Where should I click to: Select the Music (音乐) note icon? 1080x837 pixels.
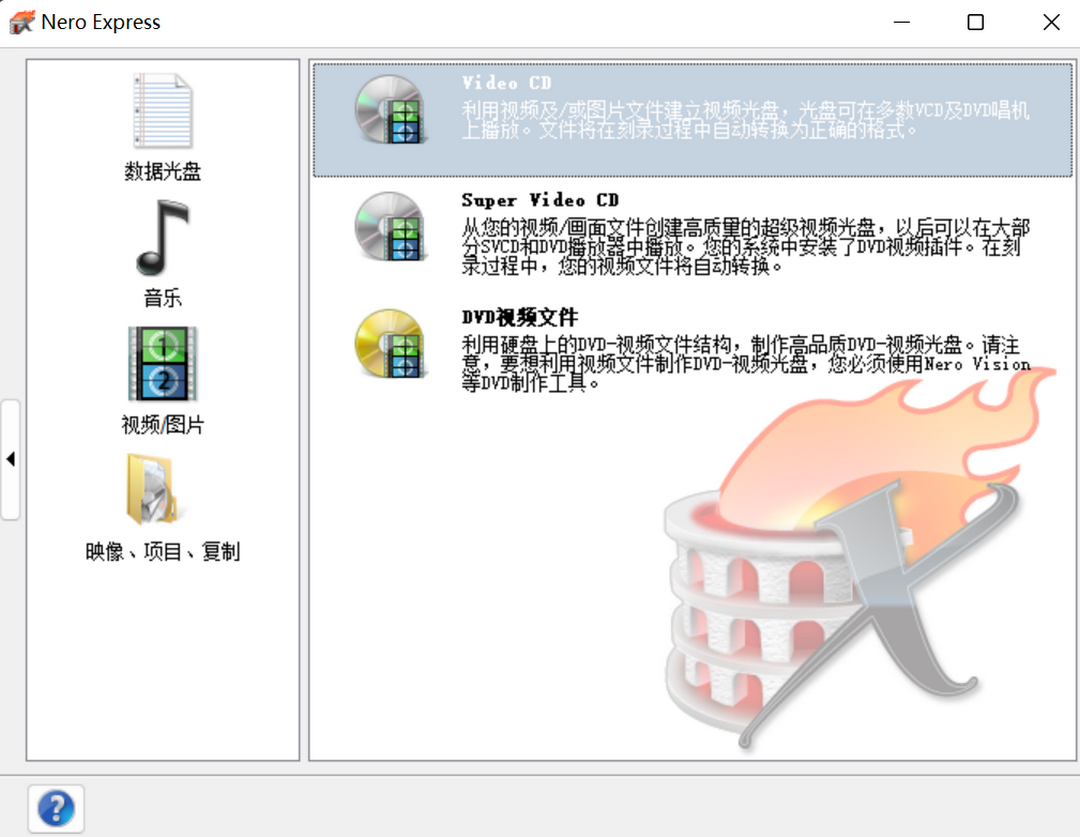tap(162, 238)
